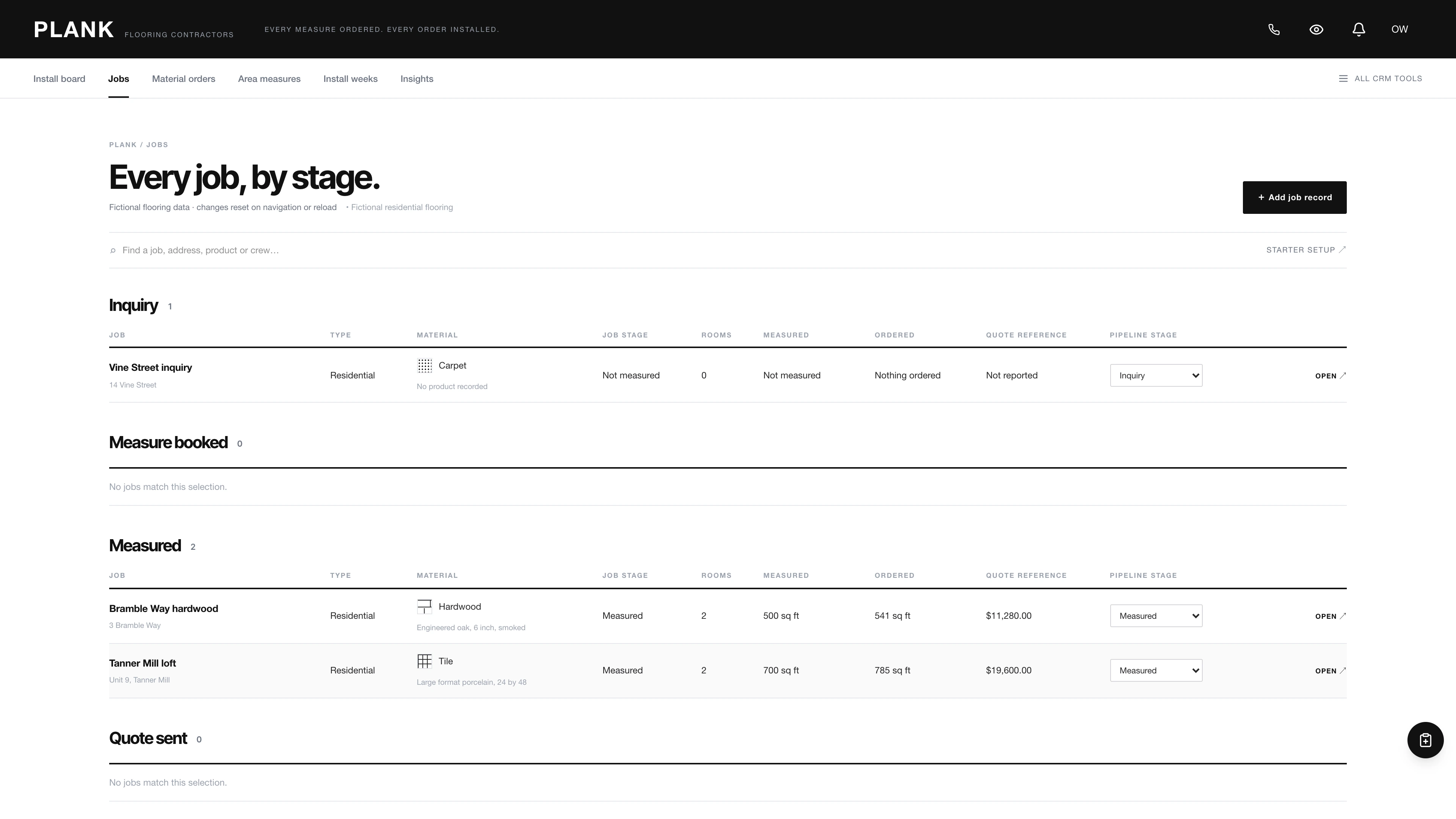Open the Bramble Way hardwood record

1330,616
